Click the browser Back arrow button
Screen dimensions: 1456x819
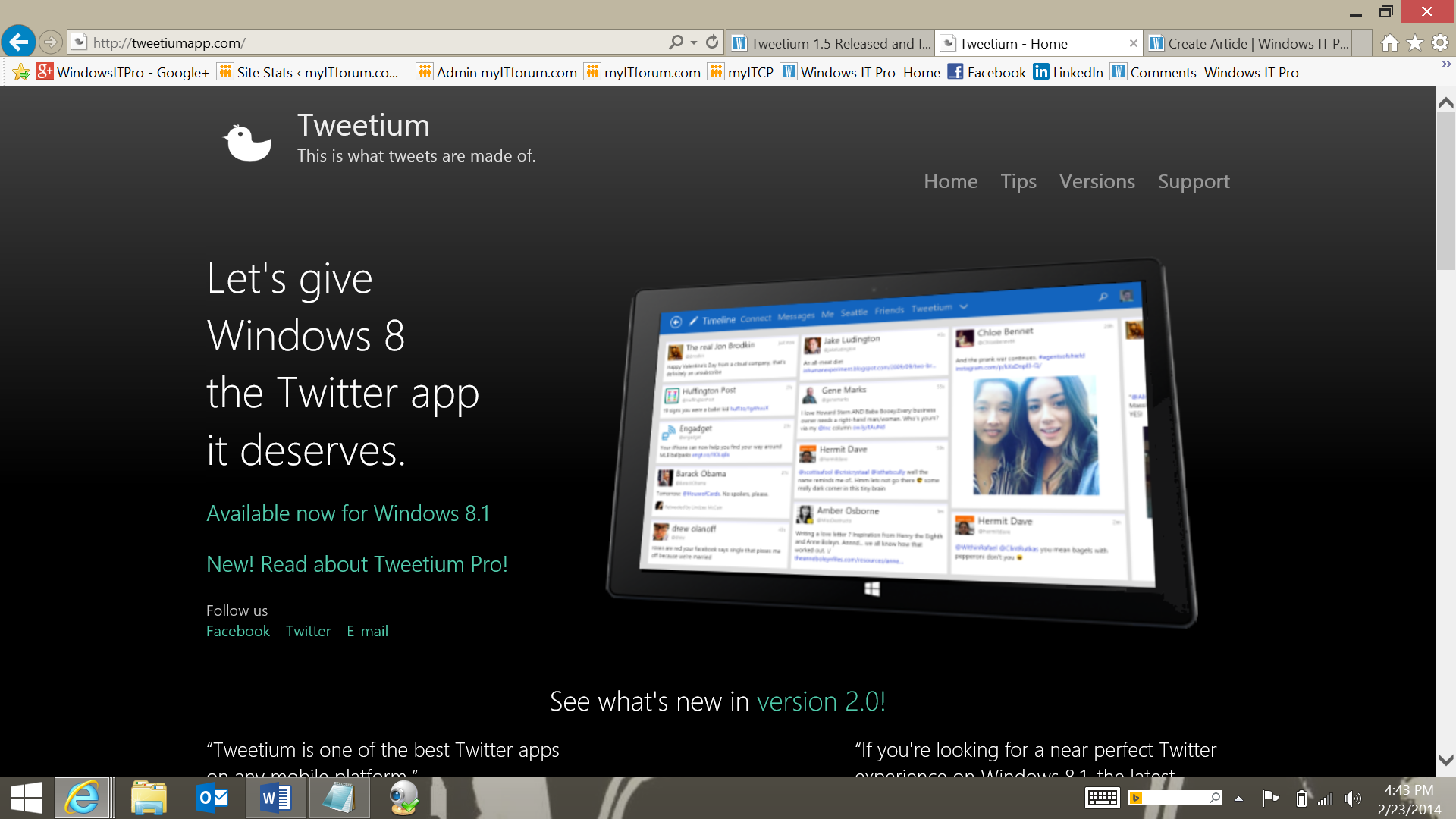19,42
